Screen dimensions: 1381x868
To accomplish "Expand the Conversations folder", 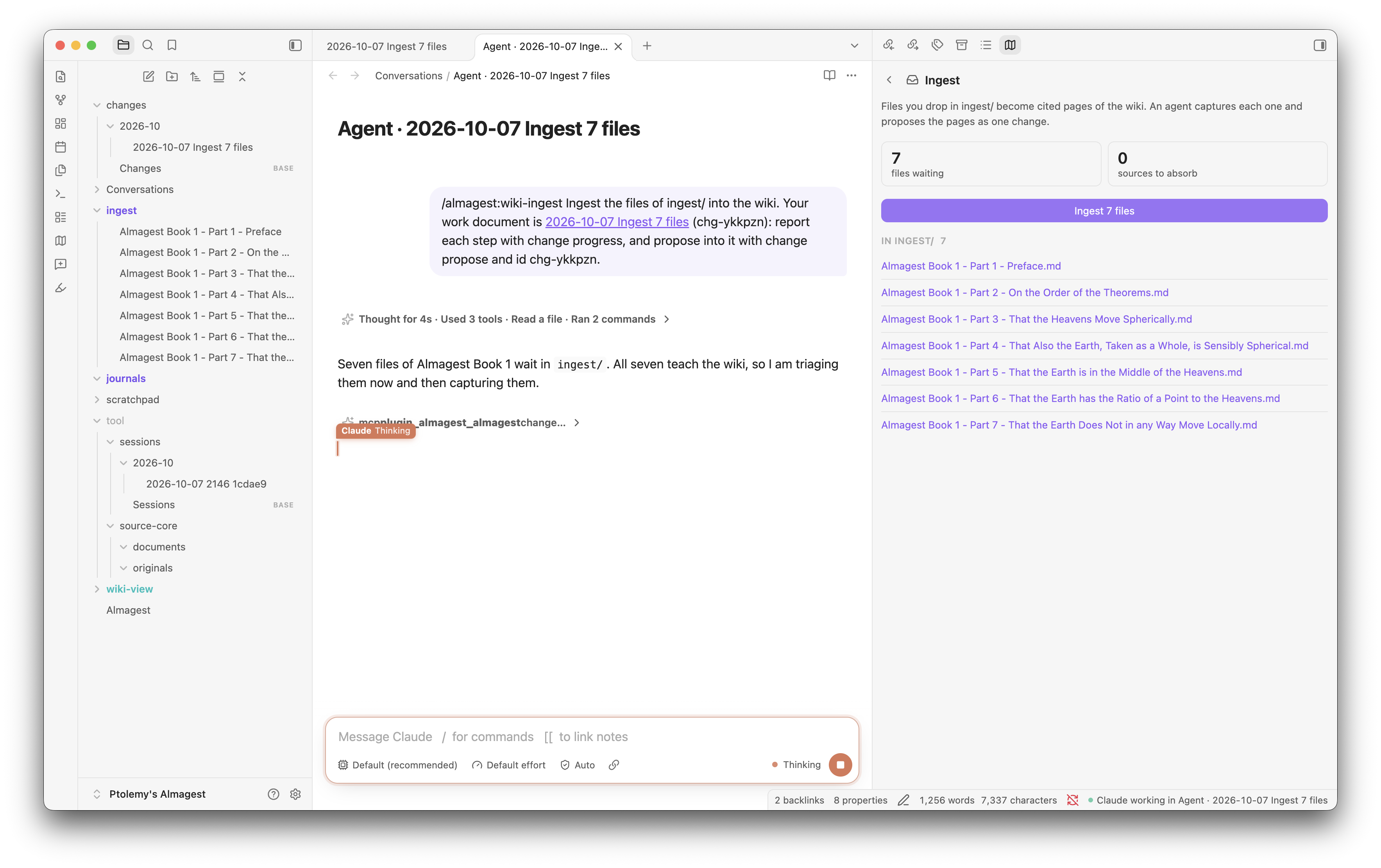I will coord(97,189).
